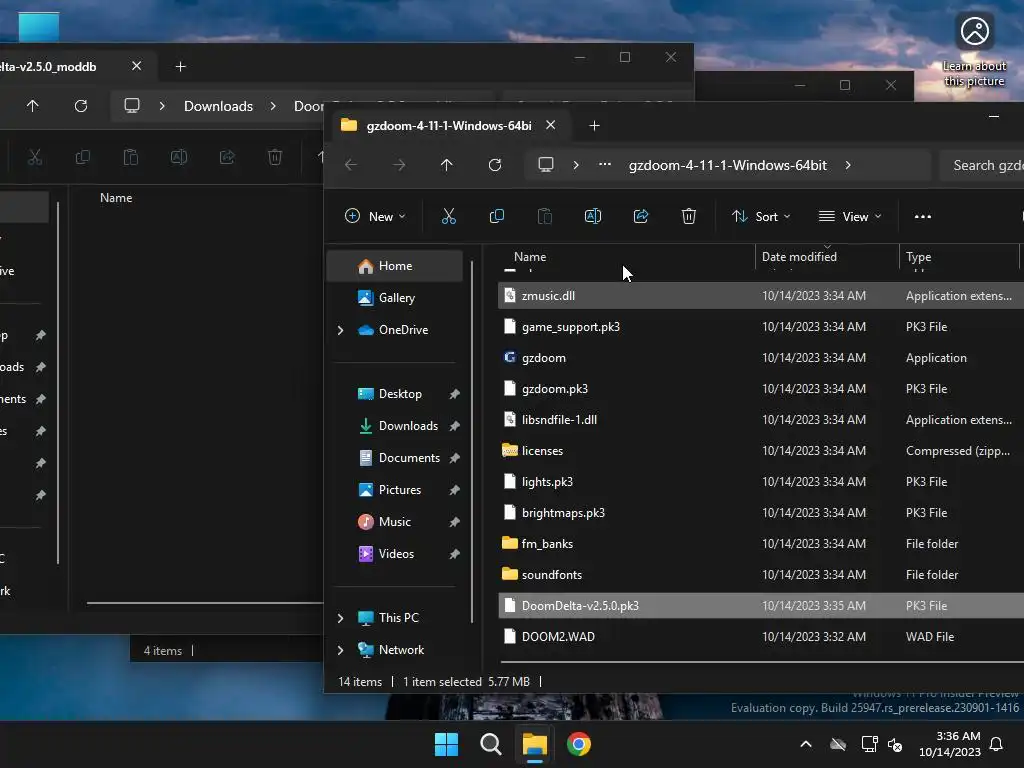The width and height of the screenshot is (1024, 768).
Task: Show hidden system tray icons
Action: point(806,744)
